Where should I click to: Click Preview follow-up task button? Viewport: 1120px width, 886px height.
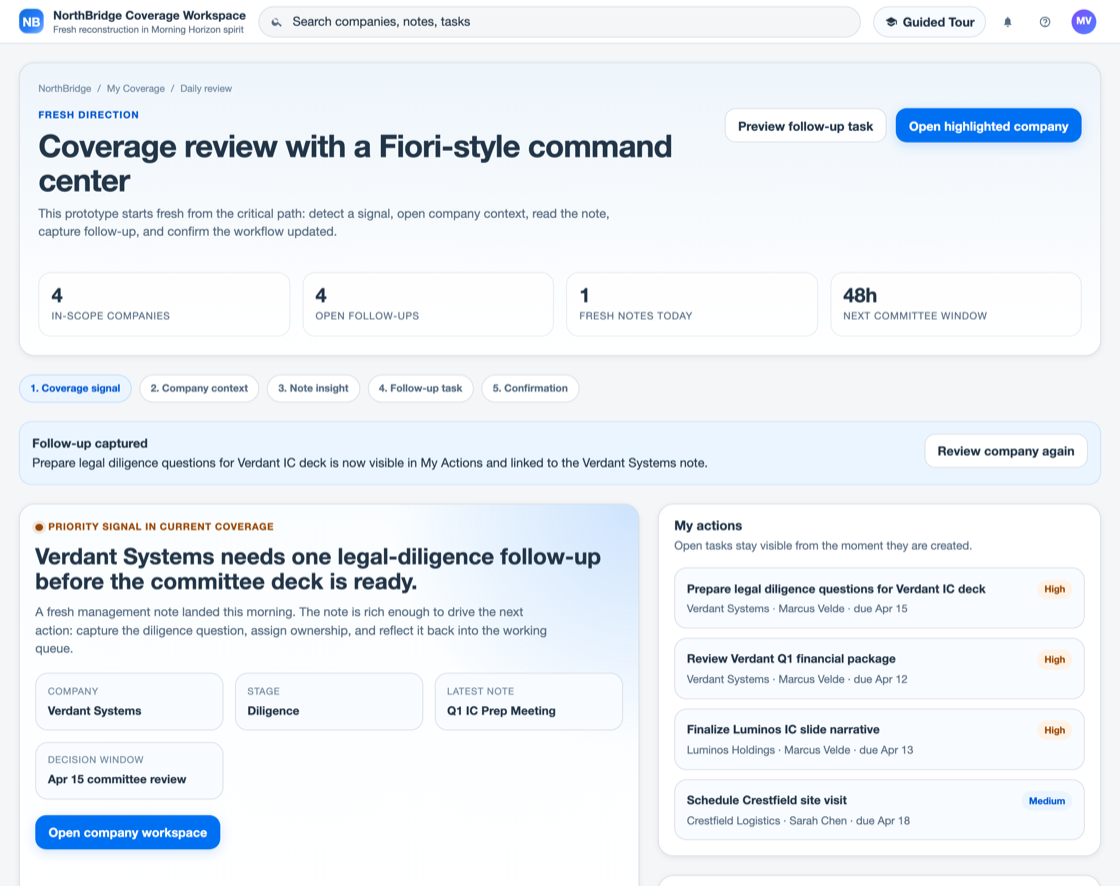coord(805,126)
